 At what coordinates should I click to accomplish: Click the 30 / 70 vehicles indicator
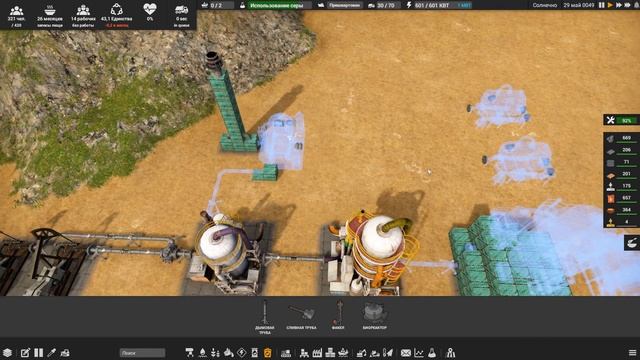point(383,5)
